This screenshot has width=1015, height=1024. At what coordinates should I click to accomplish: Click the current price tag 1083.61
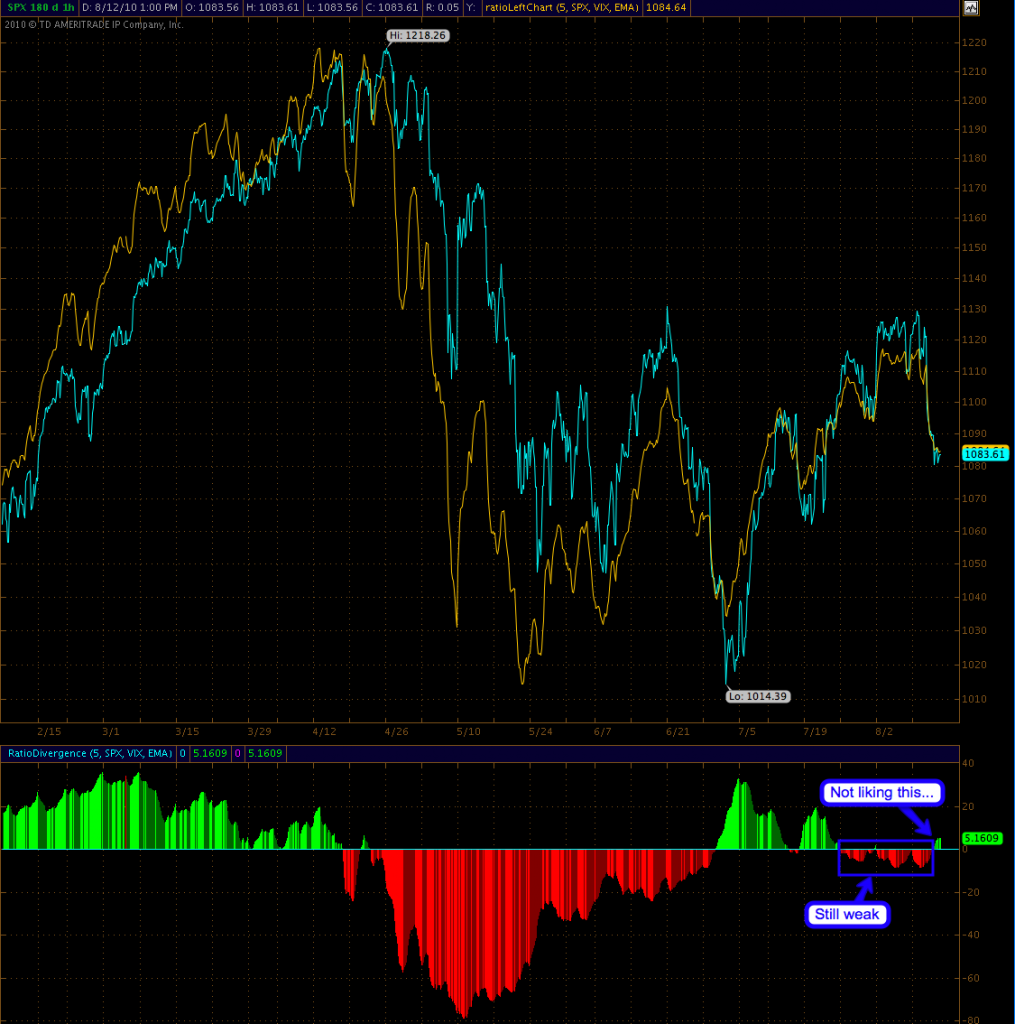pos(985,454)
